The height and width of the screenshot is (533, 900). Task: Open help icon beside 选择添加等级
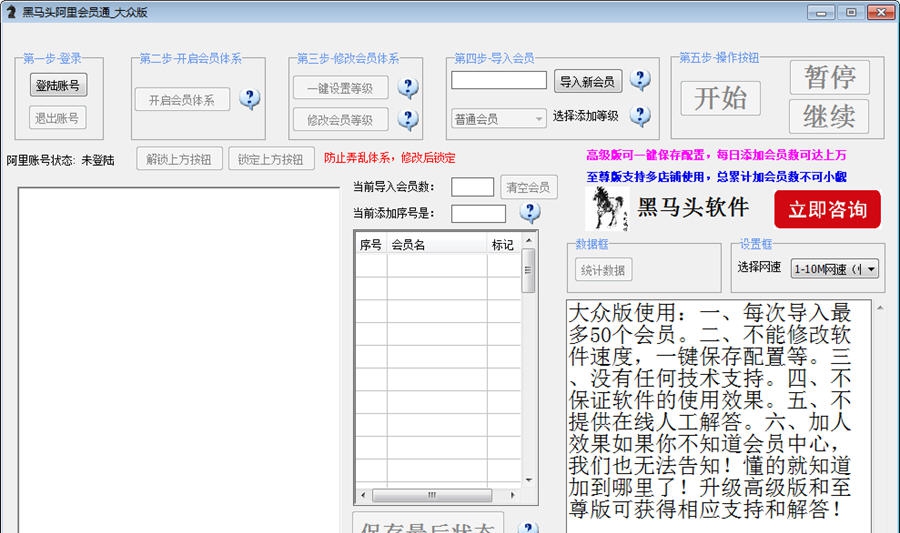[x=640, y=116]
